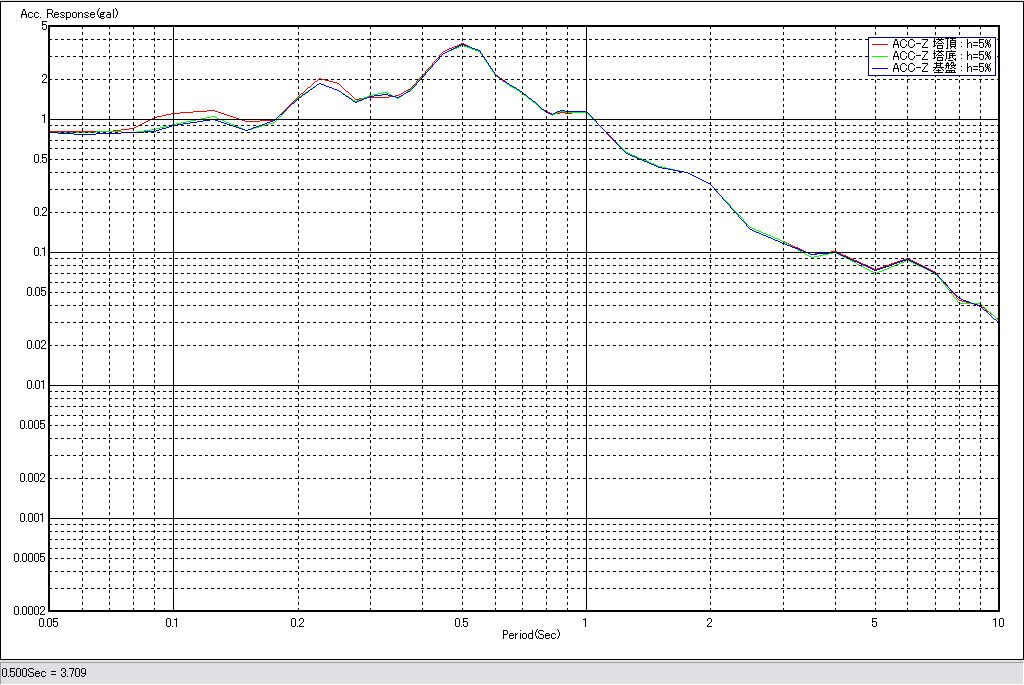Click the red curve bump near 0.1 sec
Viewport: 1024px width, 685px height.
coord(190,112)
